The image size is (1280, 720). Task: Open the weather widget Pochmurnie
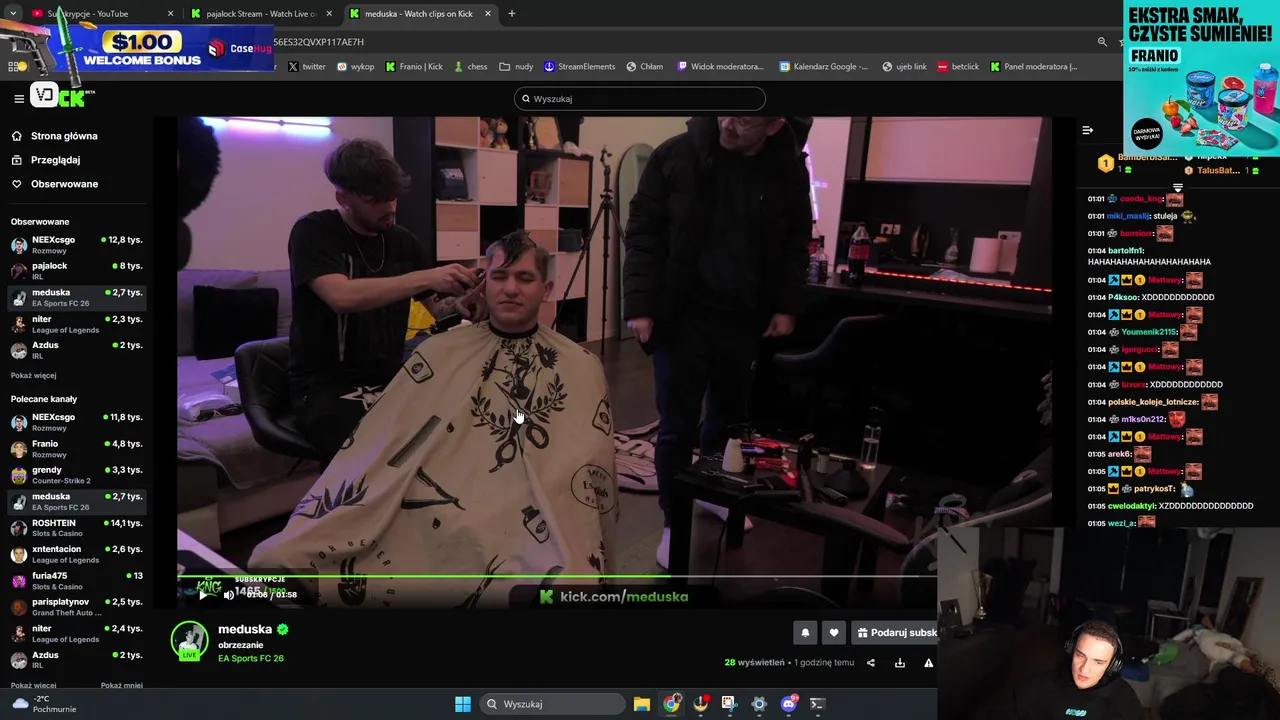(x=45, y=704)
